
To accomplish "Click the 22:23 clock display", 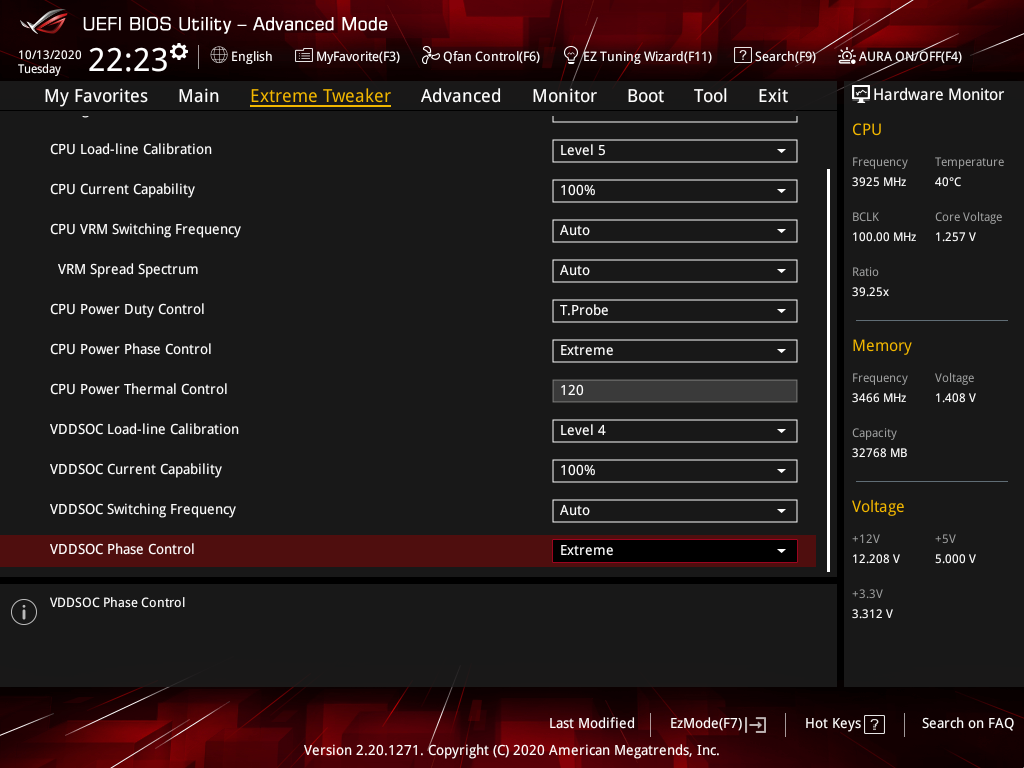I will (x=128, y=59).
